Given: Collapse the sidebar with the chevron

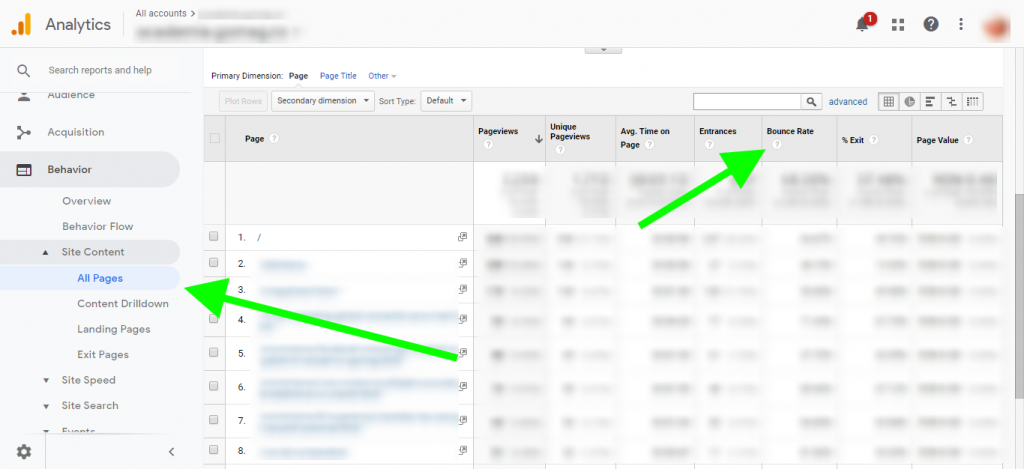Looking at the screenshot, I should coord(172,451).
